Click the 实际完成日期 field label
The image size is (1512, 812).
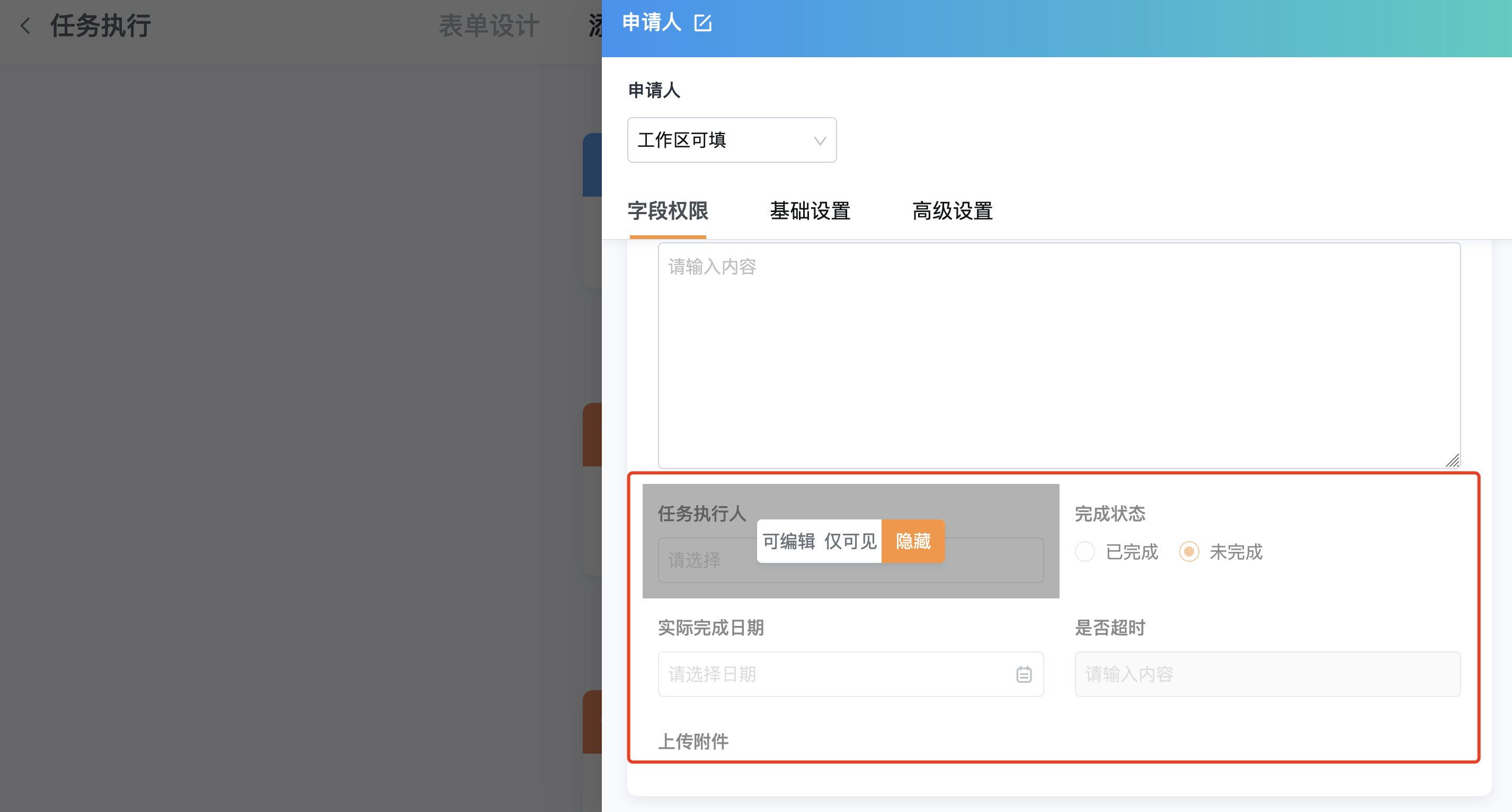(711, 628)
